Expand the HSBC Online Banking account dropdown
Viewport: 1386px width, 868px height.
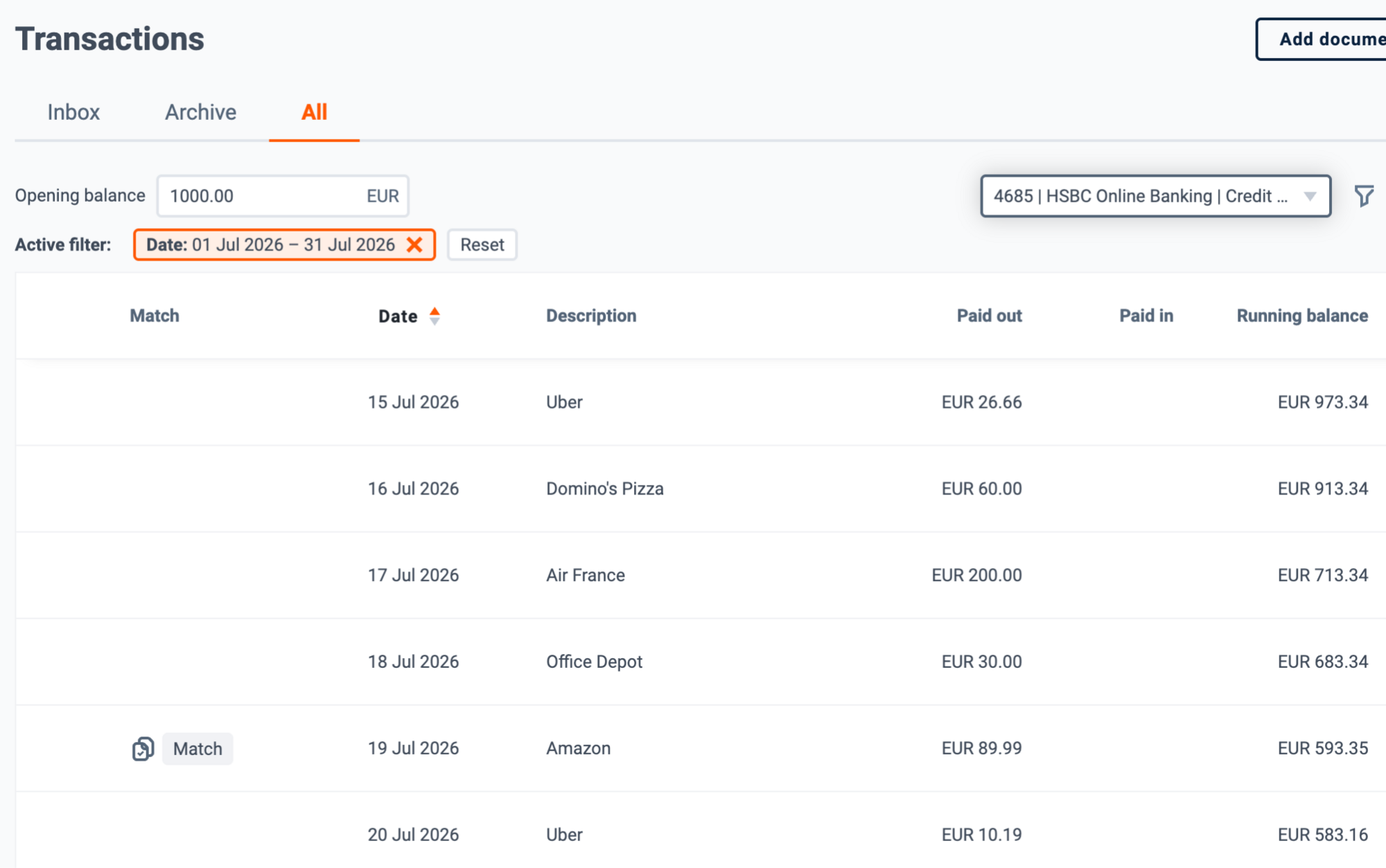tap(1155, 196)
